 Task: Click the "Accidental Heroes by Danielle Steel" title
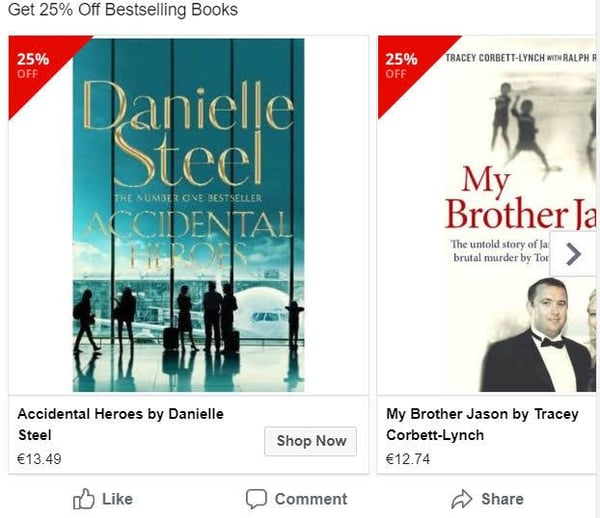(120, 424)
